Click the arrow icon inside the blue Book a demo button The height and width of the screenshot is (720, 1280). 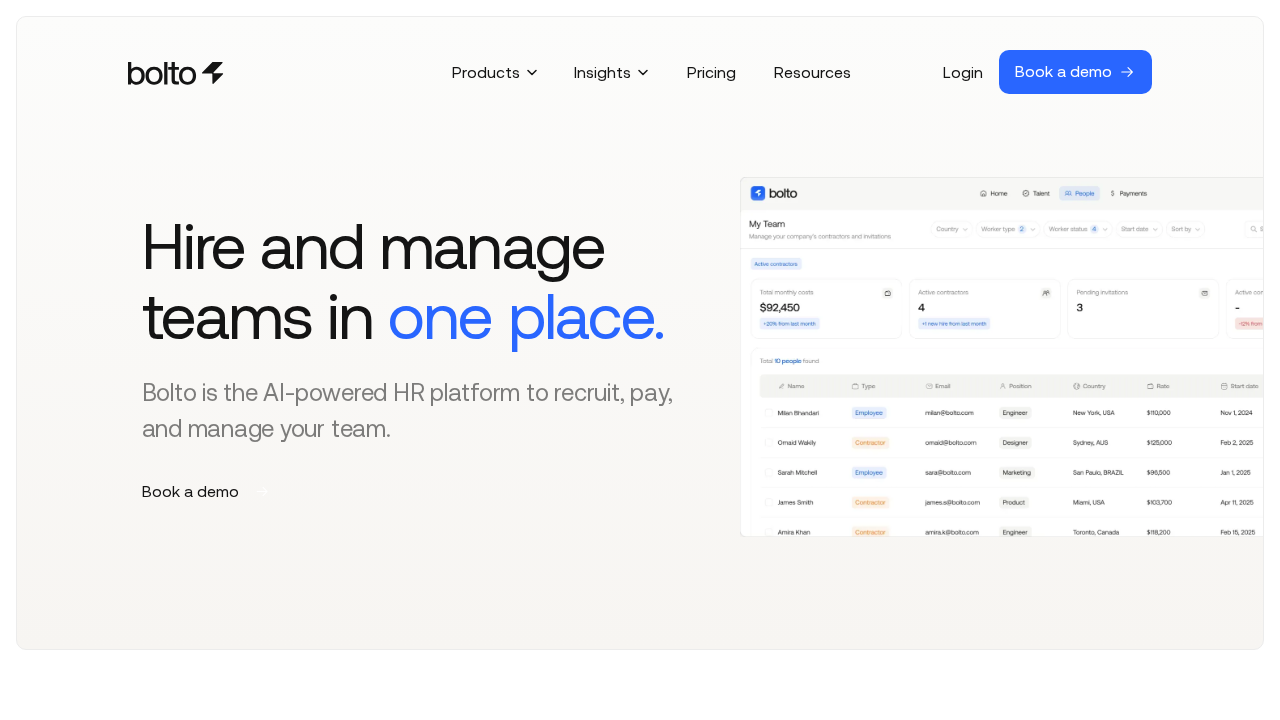1127,72
